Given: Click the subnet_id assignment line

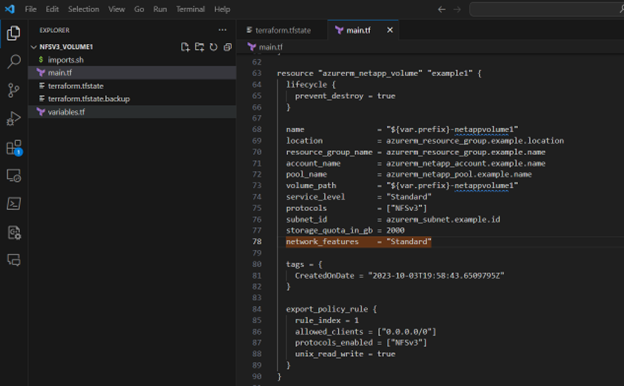Looking at the screenshot, I should click(x=393, y=219).
